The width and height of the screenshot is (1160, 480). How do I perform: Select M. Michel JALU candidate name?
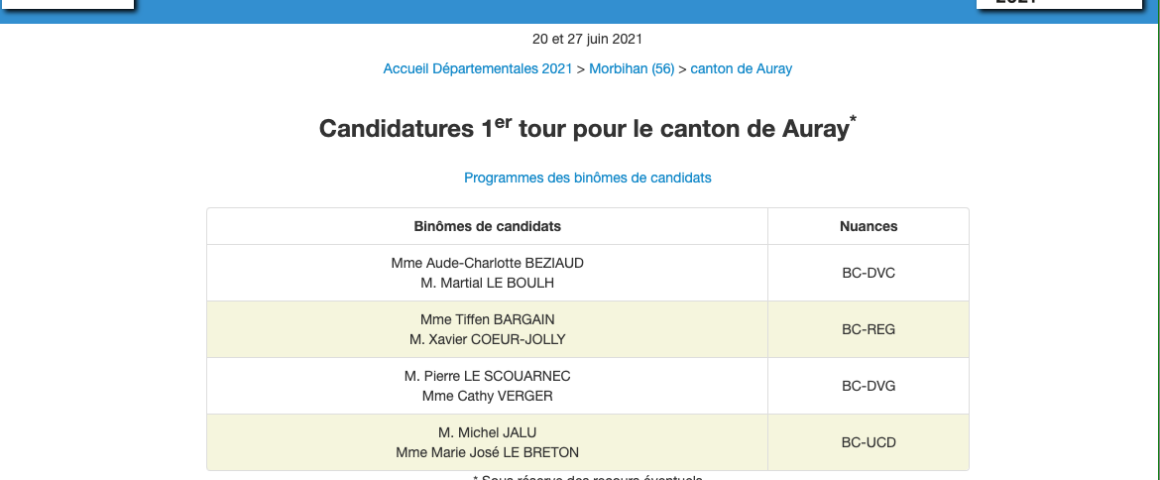pyautogui.click(x=487, y=432)
